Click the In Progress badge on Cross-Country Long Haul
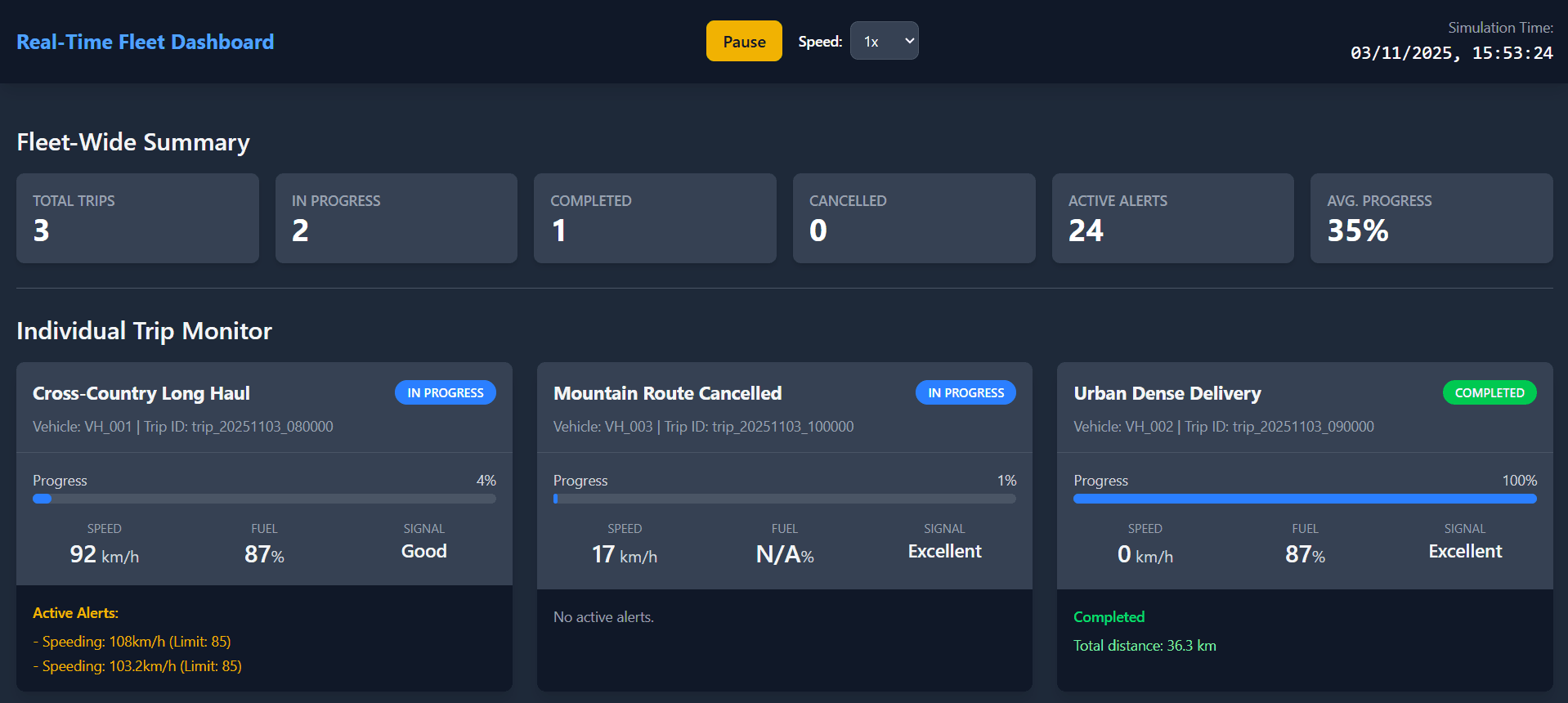 446,392
